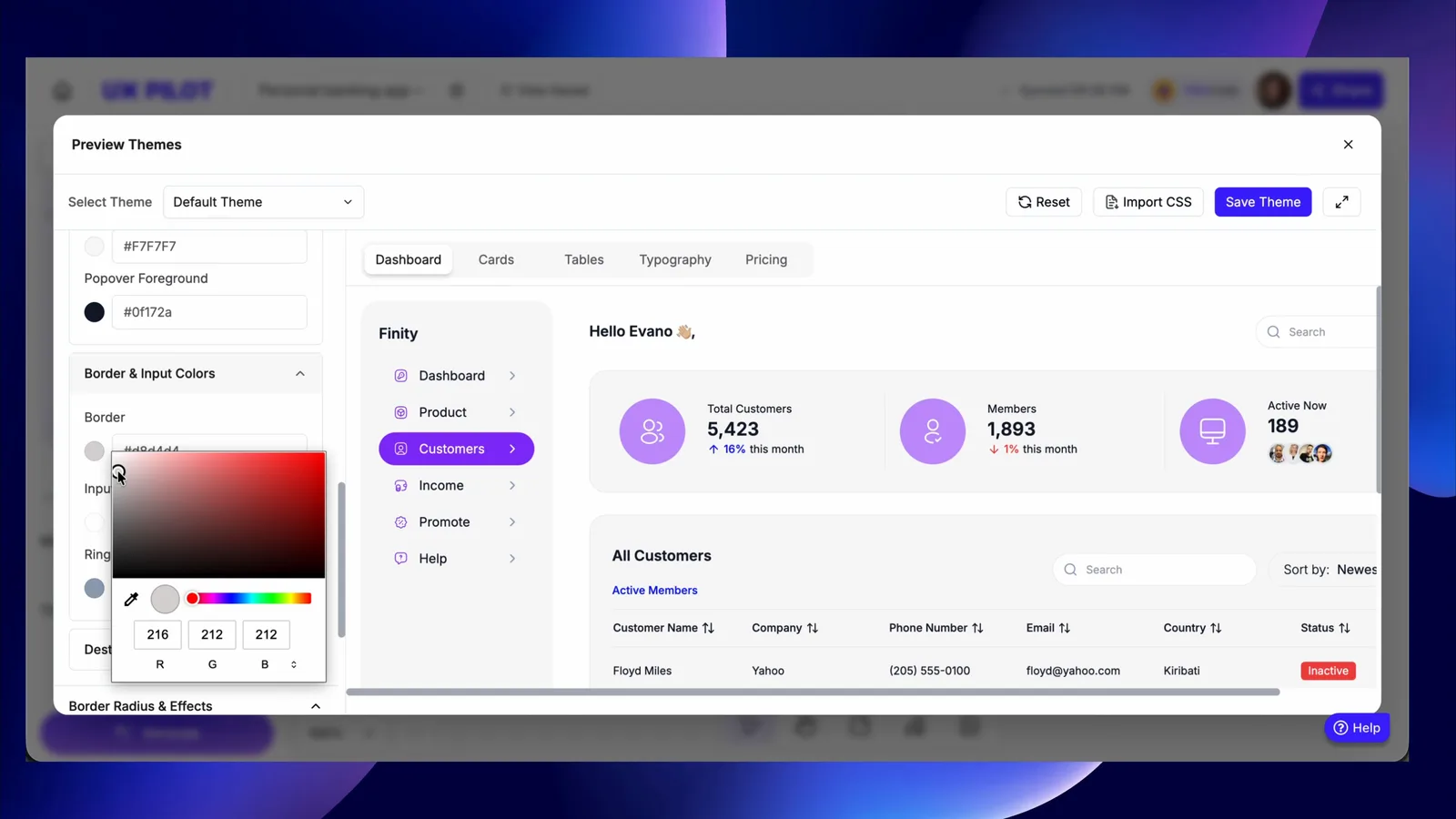Click the hue slider in color picker
Screen dimensions: 1456x819
click(x=249, y=599)
